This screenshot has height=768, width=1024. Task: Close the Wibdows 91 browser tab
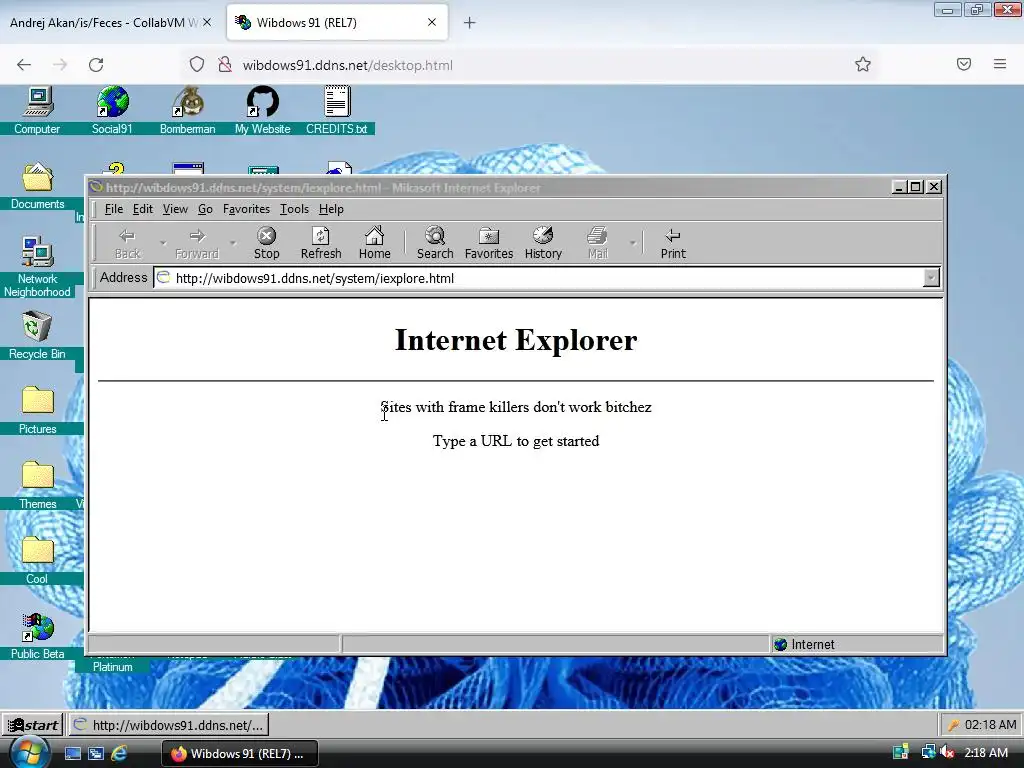pyautogui.click(x=432, y=22)
